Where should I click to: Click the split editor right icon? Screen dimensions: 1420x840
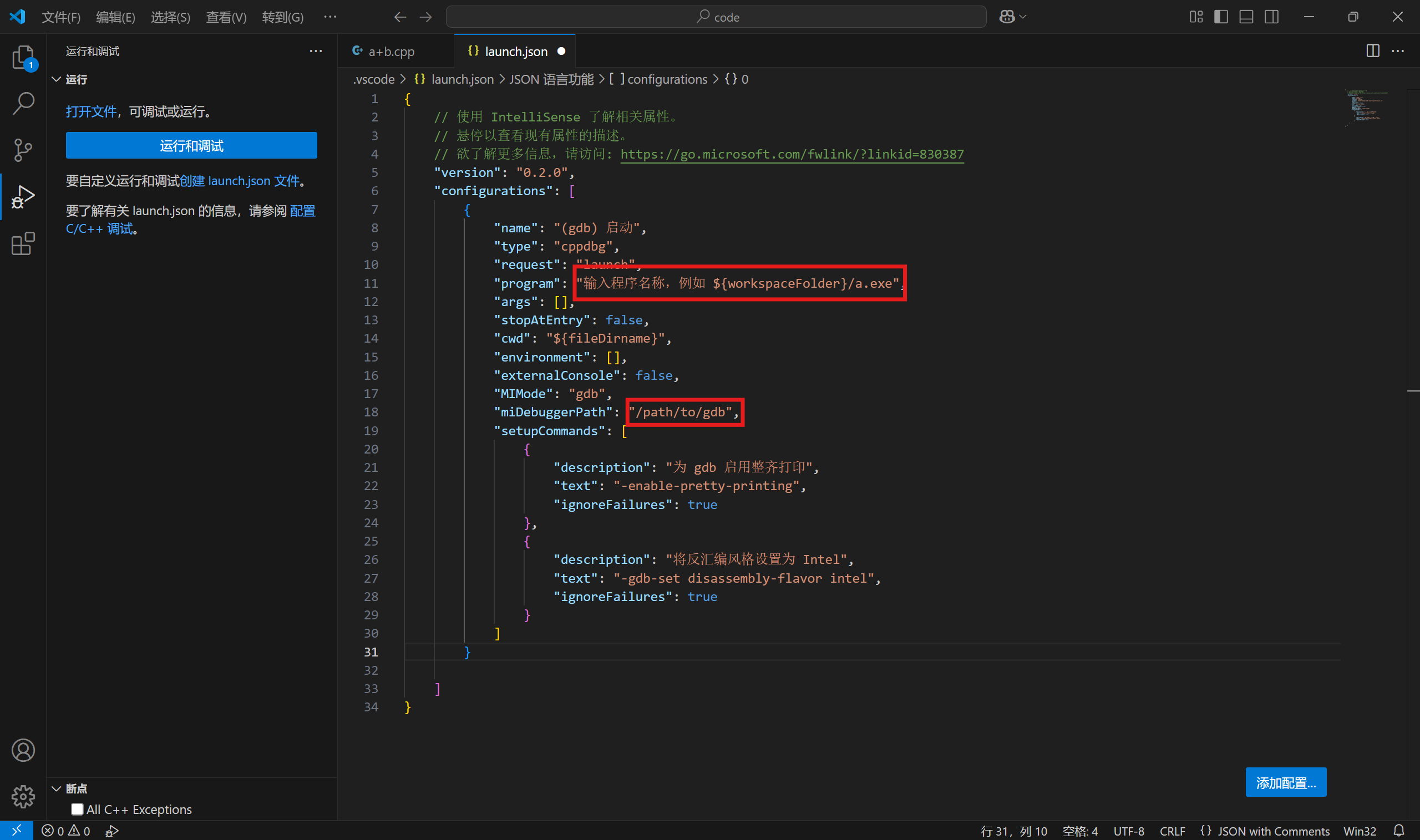point(1372,51)
